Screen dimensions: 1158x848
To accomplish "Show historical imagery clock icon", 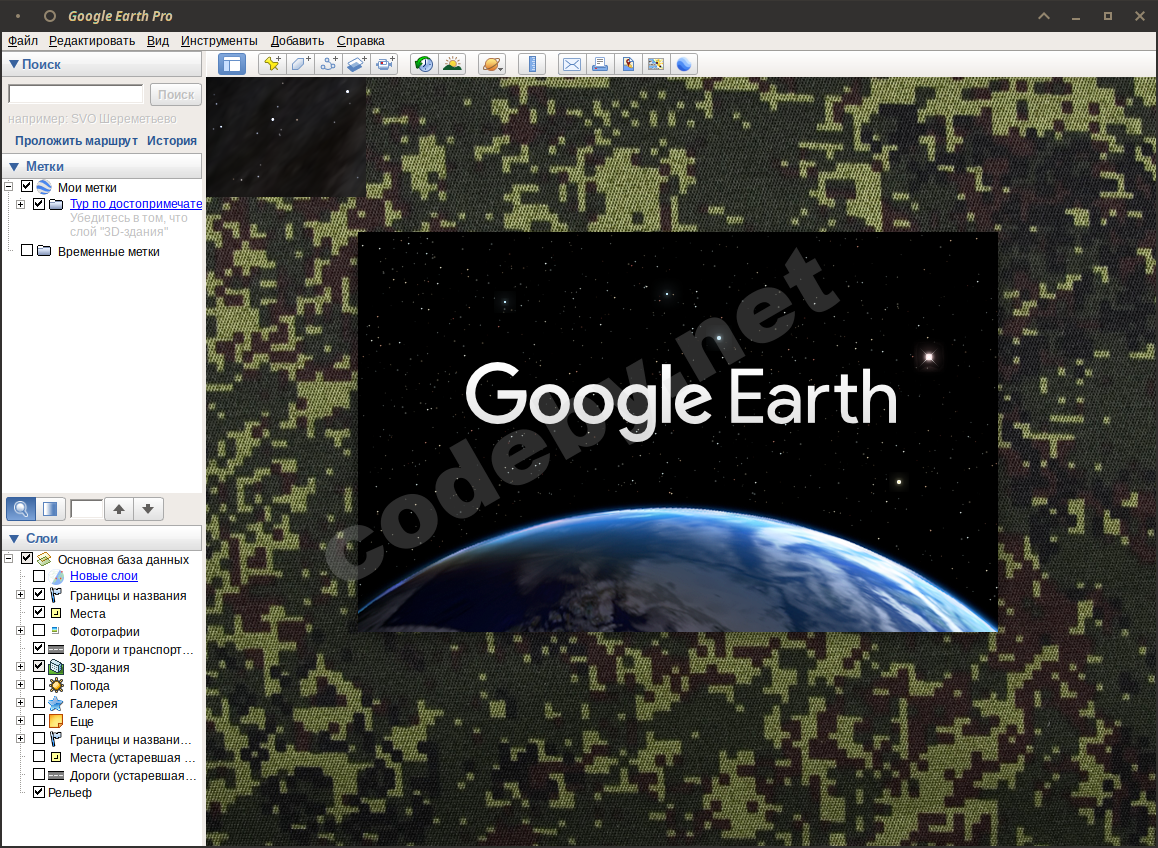I will (424, 64).
